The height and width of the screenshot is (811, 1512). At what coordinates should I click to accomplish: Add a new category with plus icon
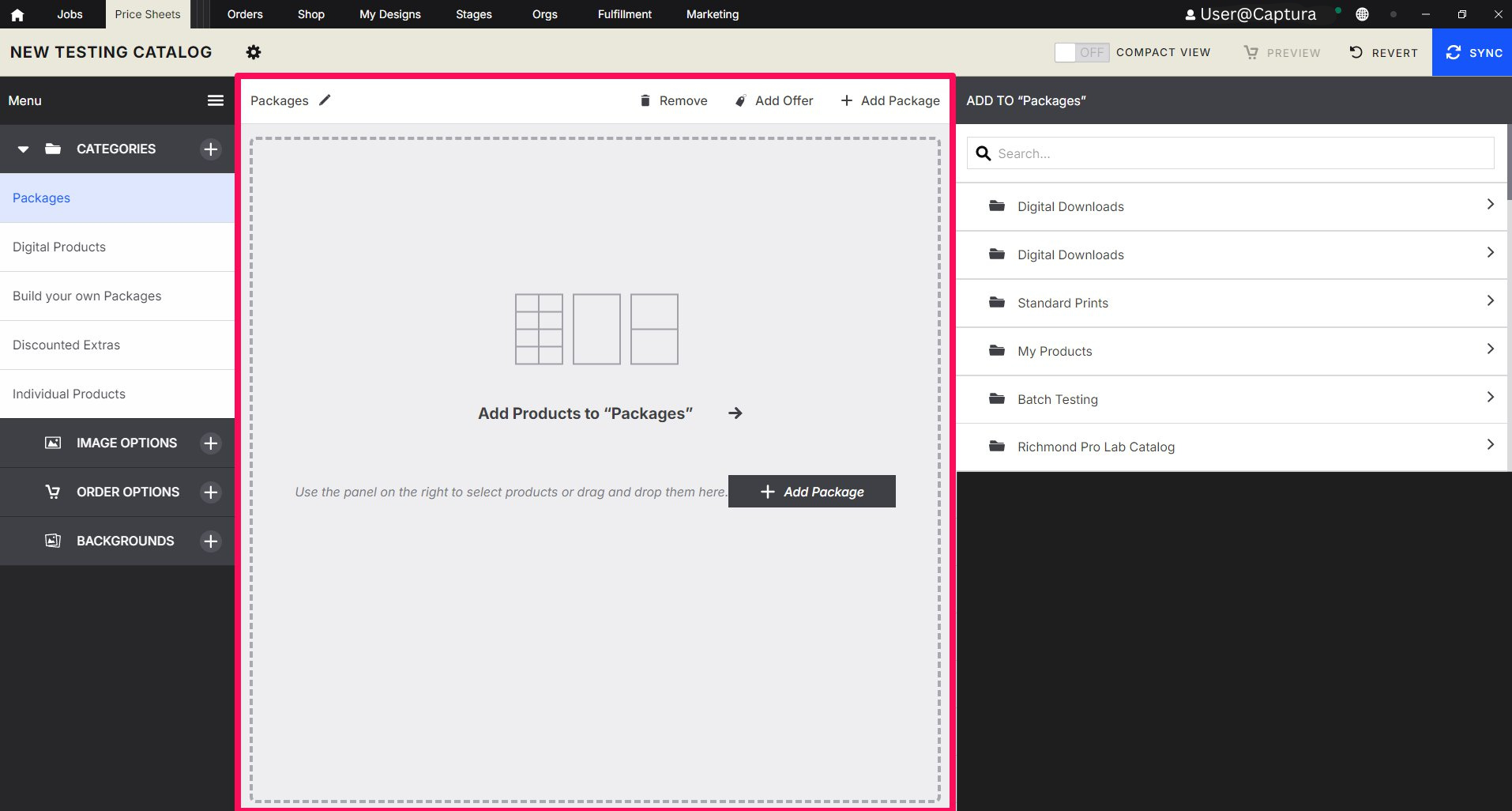coord(211,149)
